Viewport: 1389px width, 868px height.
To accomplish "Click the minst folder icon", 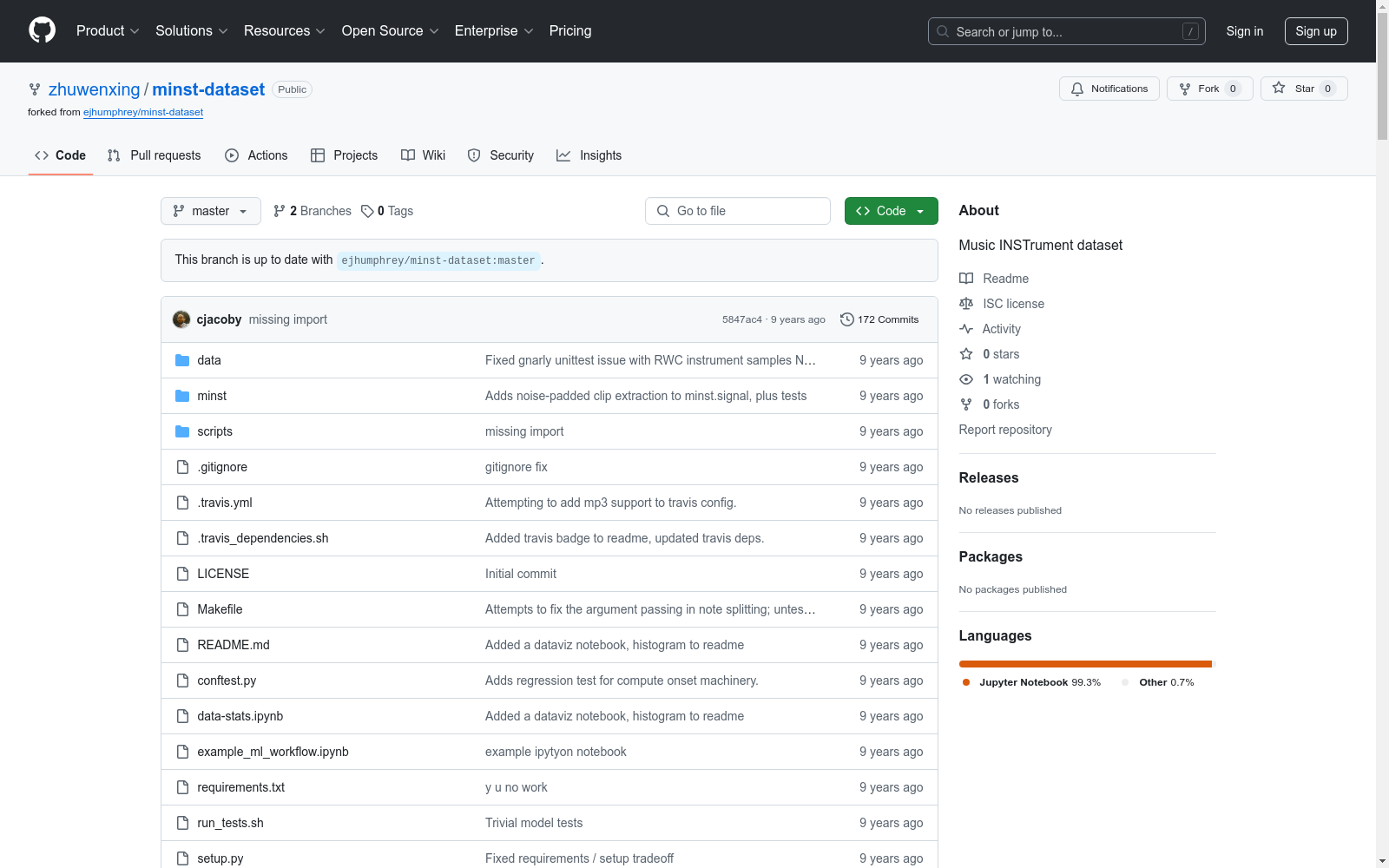I will [182, 396].
